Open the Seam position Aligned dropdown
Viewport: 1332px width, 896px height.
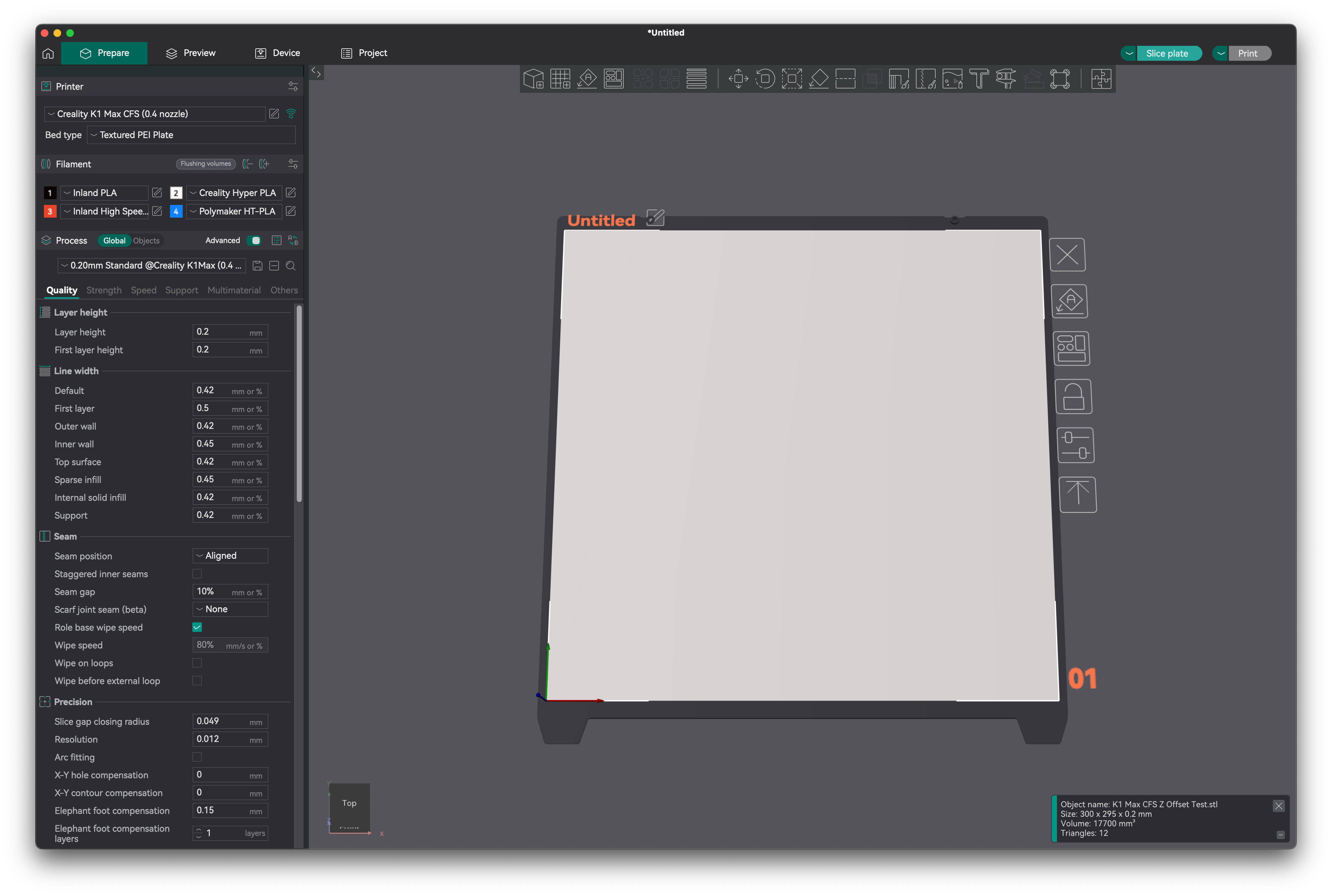pyautogui.click(x=230, y=556)
